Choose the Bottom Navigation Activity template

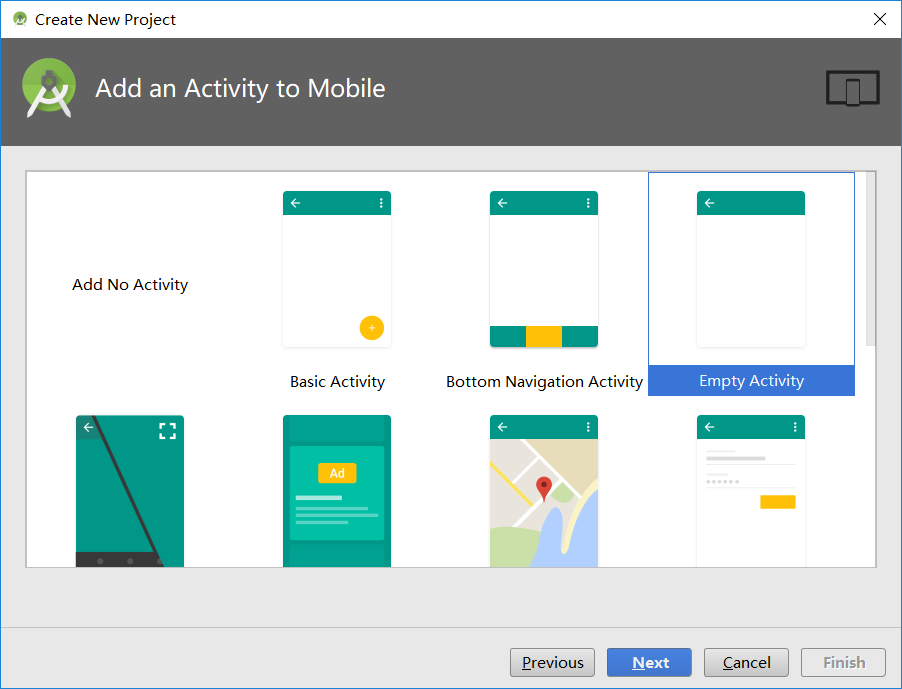tap(543, 268)
